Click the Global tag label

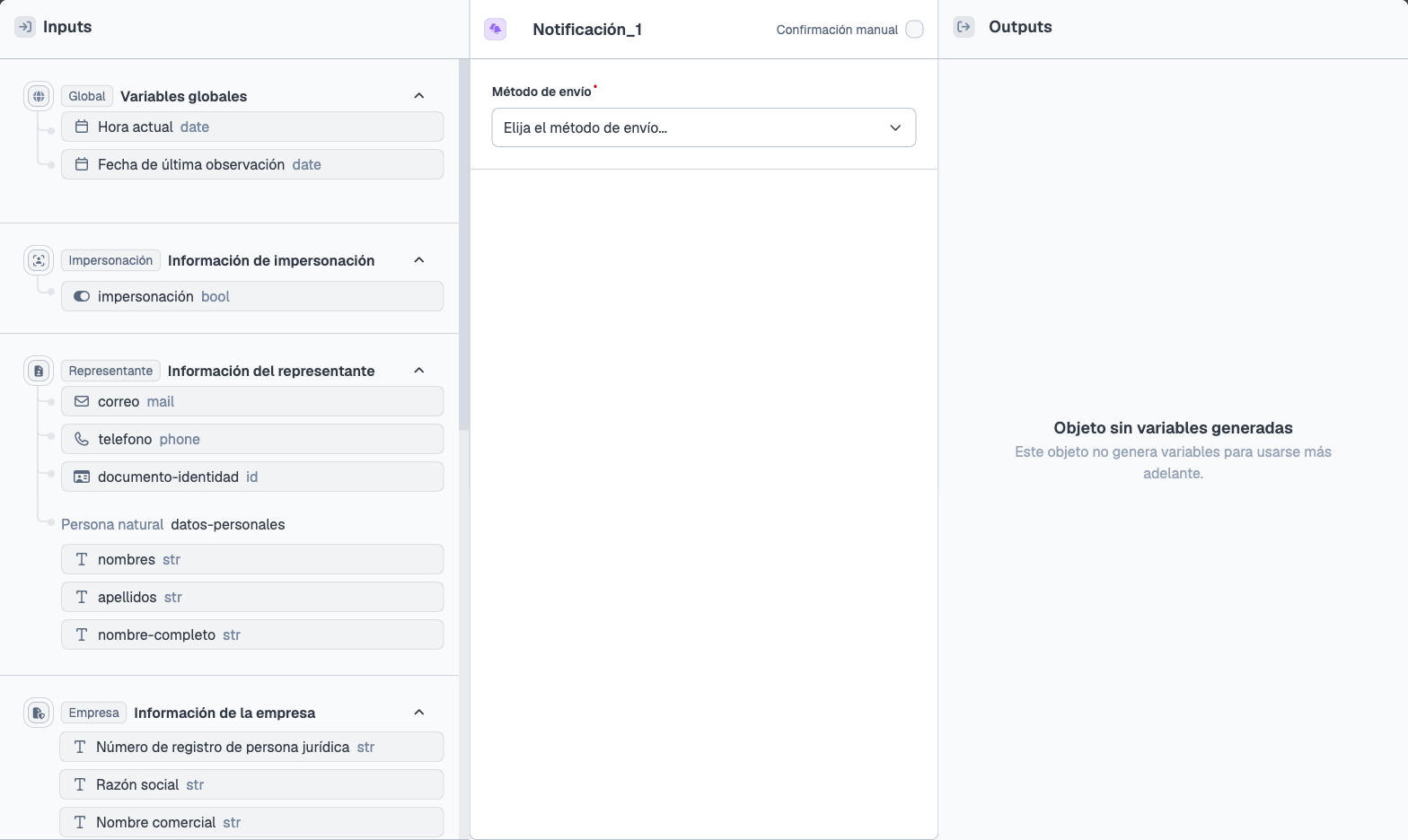(87, 96)
